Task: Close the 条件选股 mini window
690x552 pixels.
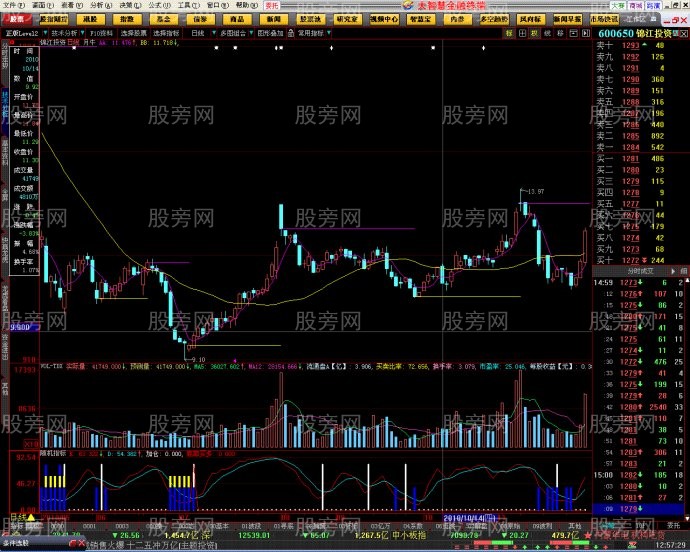Action: click(81, 544)
